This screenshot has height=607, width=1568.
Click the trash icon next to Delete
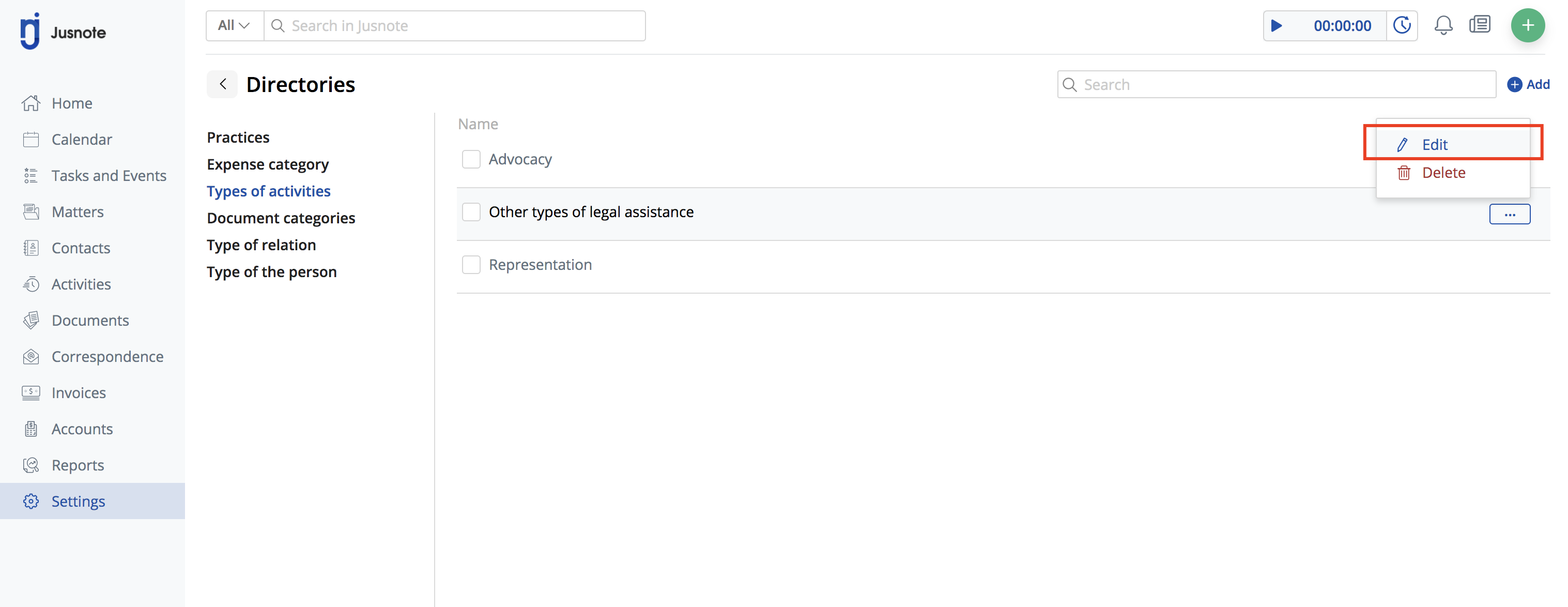[1404, 173]
